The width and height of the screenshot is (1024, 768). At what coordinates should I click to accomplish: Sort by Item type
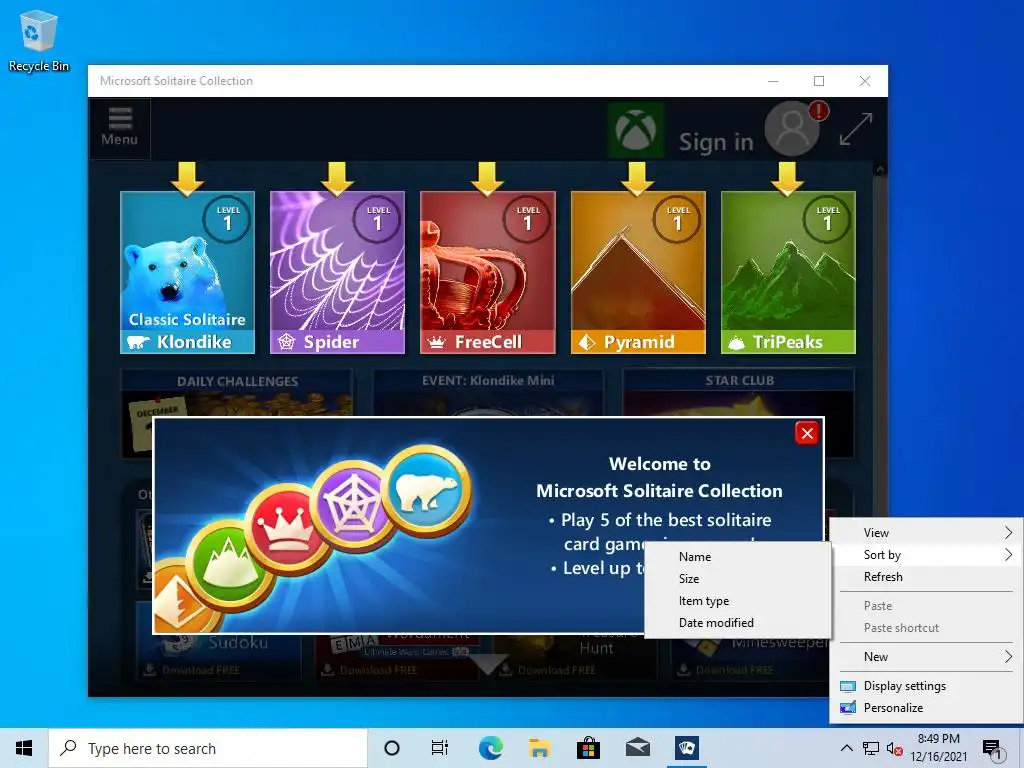point(737,601)
